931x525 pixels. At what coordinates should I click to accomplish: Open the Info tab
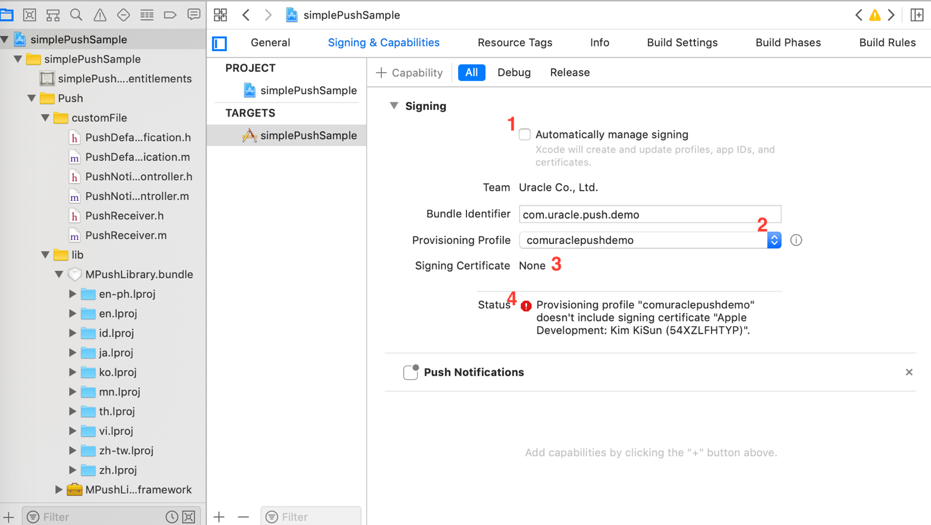pos(600,43)
